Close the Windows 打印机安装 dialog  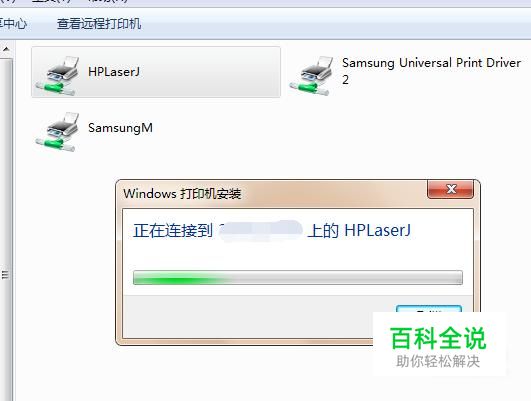click(x=450, y=189)
